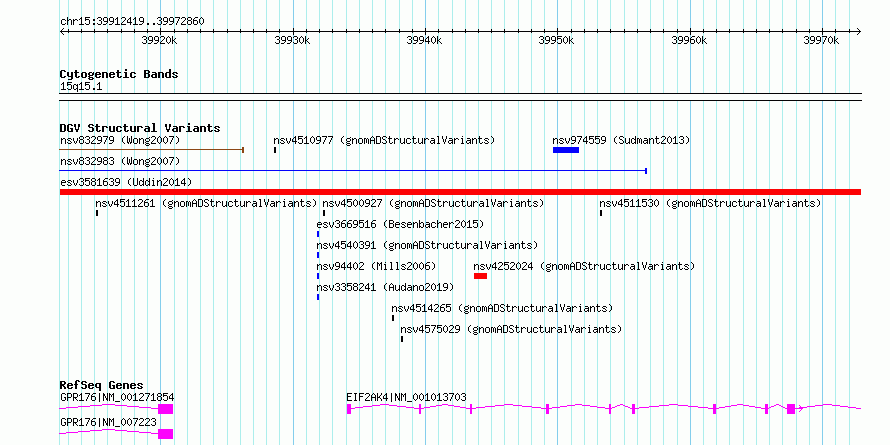Select the nsv4511261 black variant tick
Viewport: 890px width, 445px height.
pyautogui.click(x=97, y=213)
